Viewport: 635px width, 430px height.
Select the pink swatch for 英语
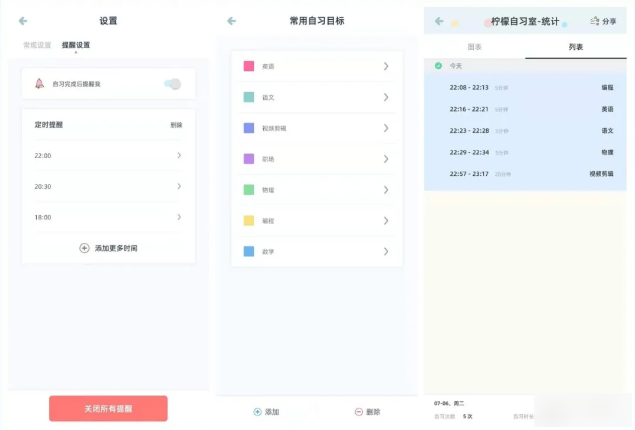[249, 66]
